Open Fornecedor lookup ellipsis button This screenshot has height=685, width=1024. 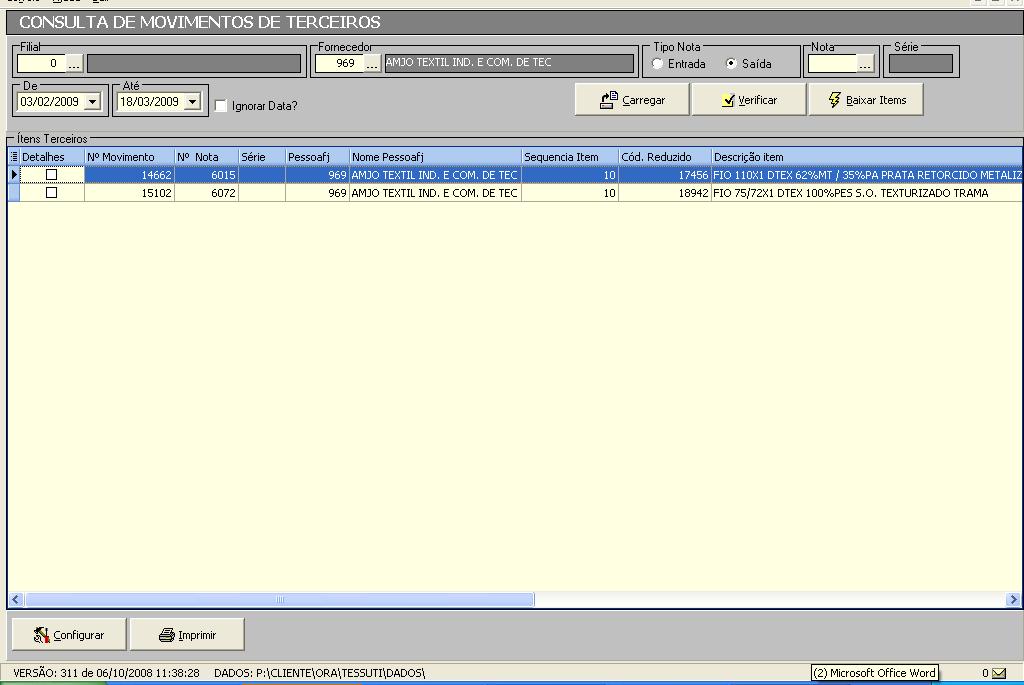[x=372, y=64]
